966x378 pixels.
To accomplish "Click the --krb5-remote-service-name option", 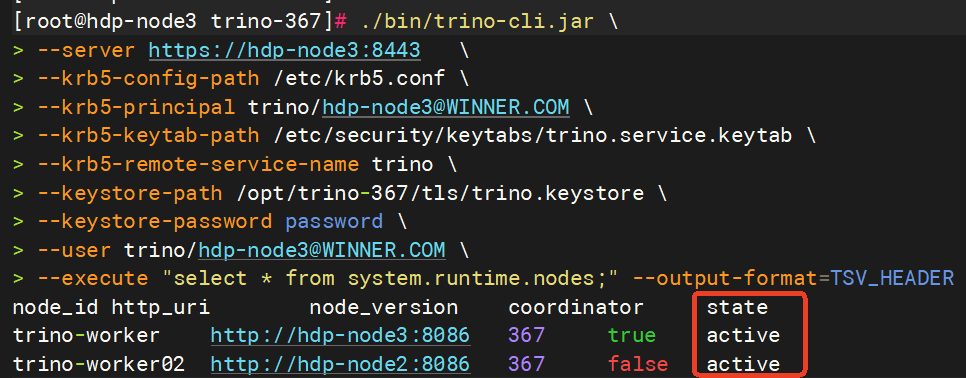I will coord(198,164).
